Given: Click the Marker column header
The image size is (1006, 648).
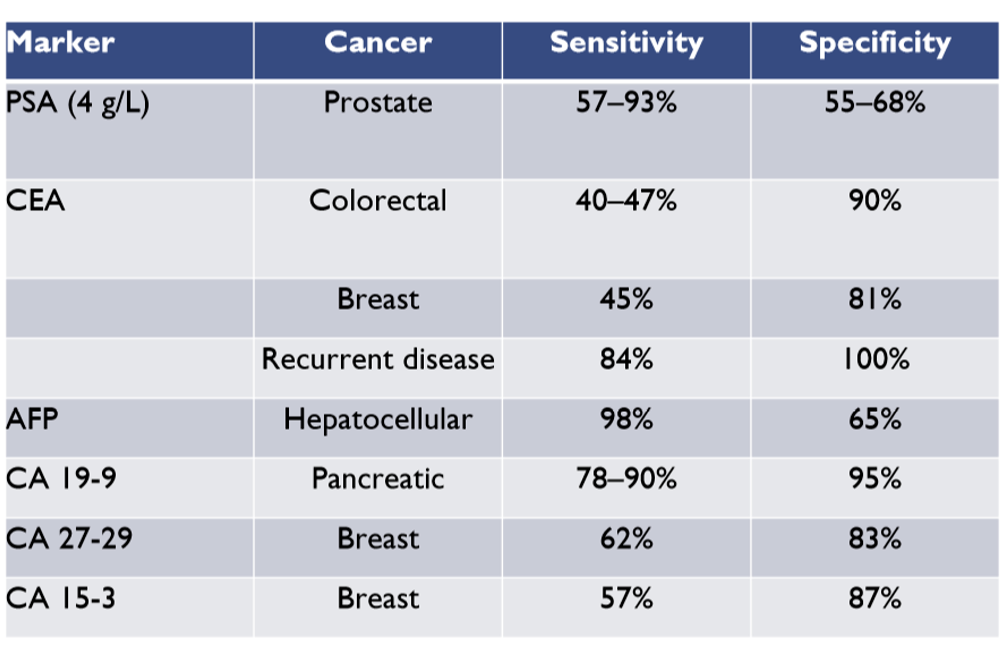Looking at the screenshot, I should click(x=61, y=43).
